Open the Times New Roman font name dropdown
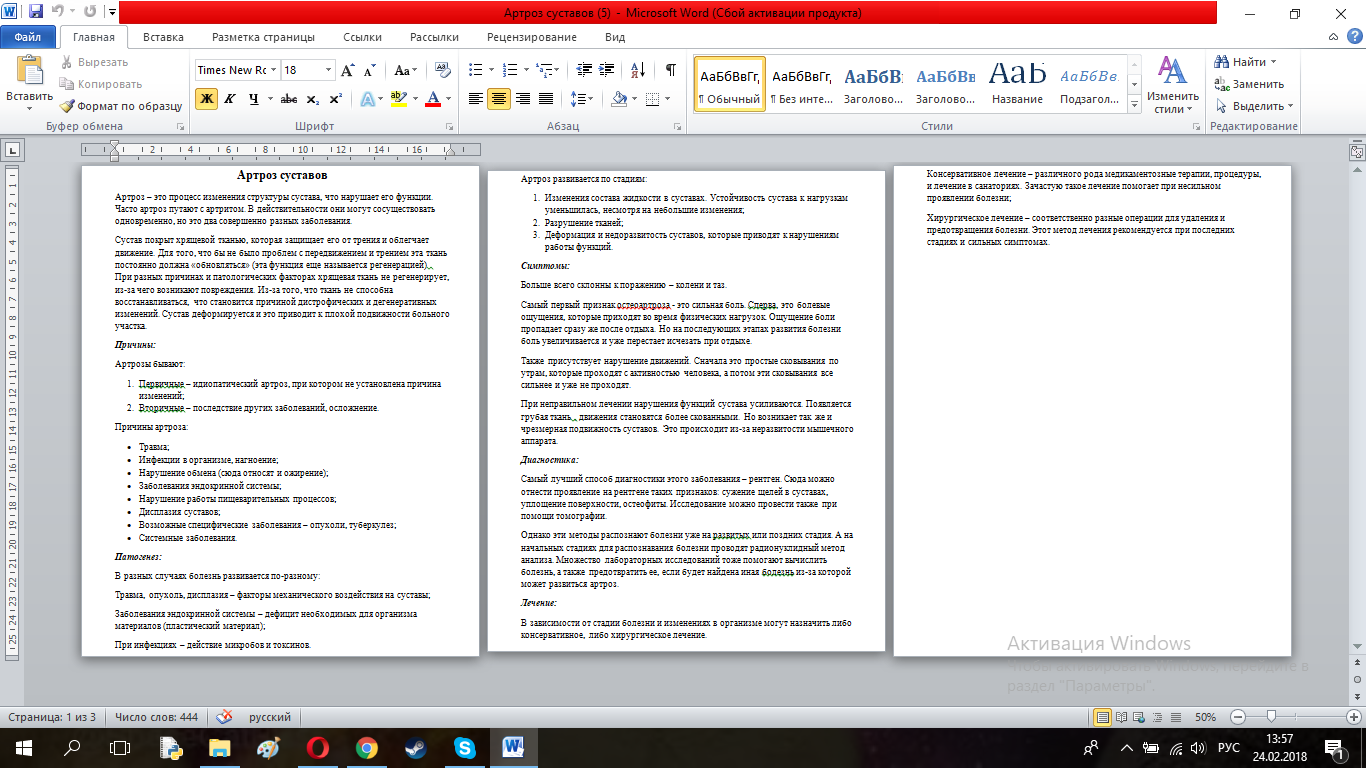Viewport: 1366px width, 768px height. (273, 70)
